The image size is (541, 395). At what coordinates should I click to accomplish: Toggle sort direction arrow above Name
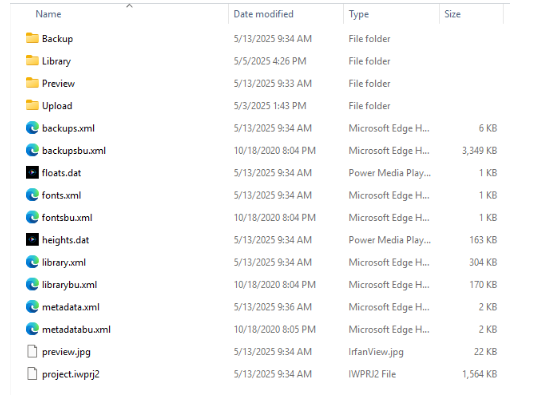tap(129, 5)
